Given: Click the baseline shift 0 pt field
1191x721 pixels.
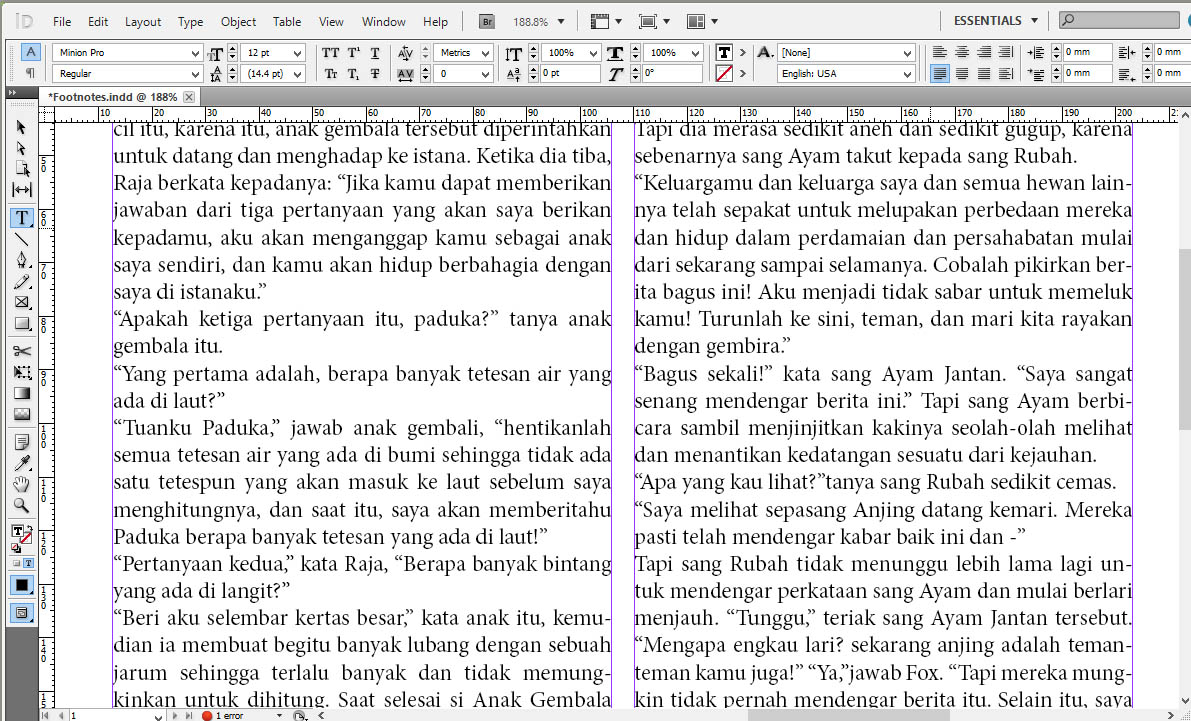Looking at the screenshot, I should [x=570, y=74].
